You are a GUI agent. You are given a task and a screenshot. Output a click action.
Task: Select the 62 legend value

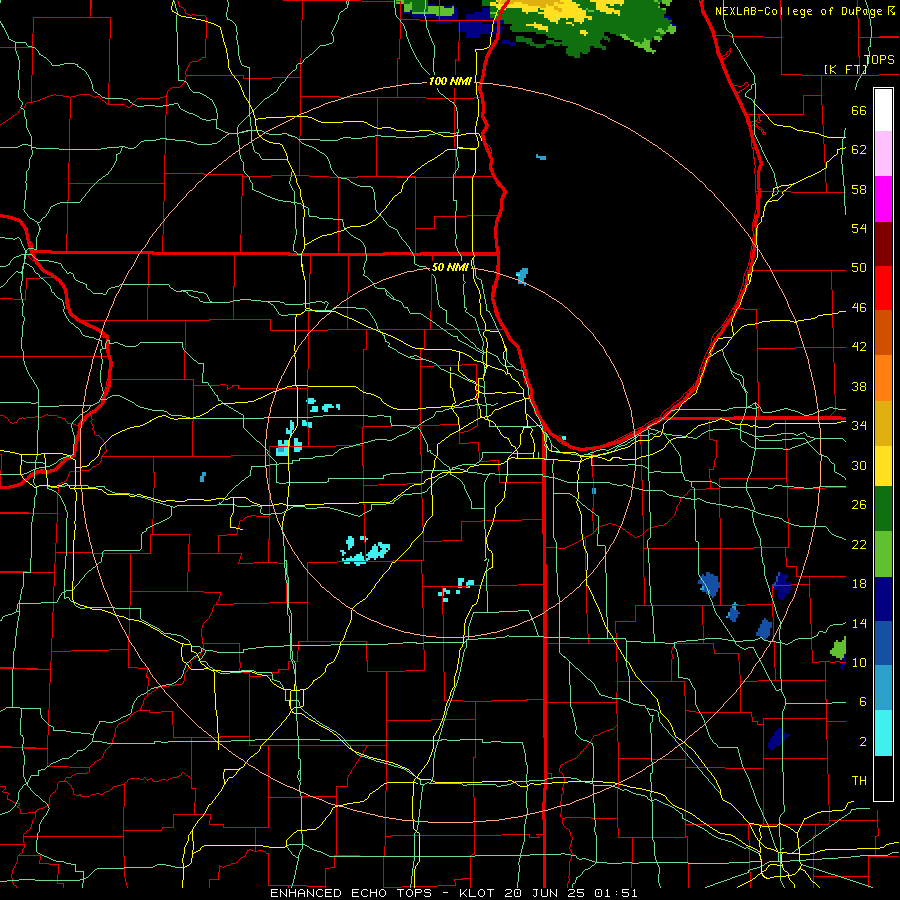click(859, 150)
